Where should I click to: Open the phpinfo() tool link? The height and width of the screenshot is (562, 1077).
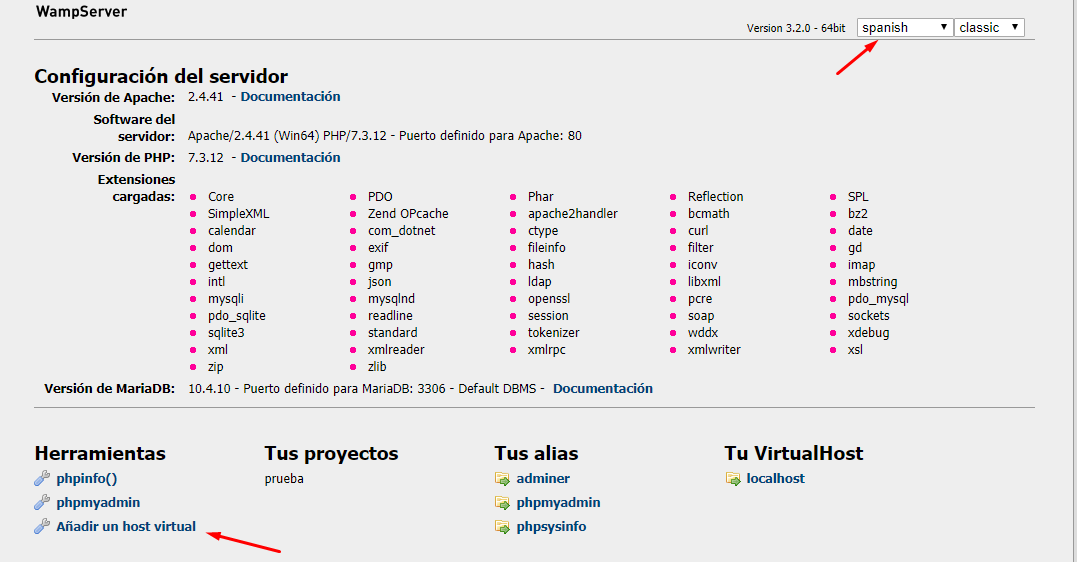[86, 479]
